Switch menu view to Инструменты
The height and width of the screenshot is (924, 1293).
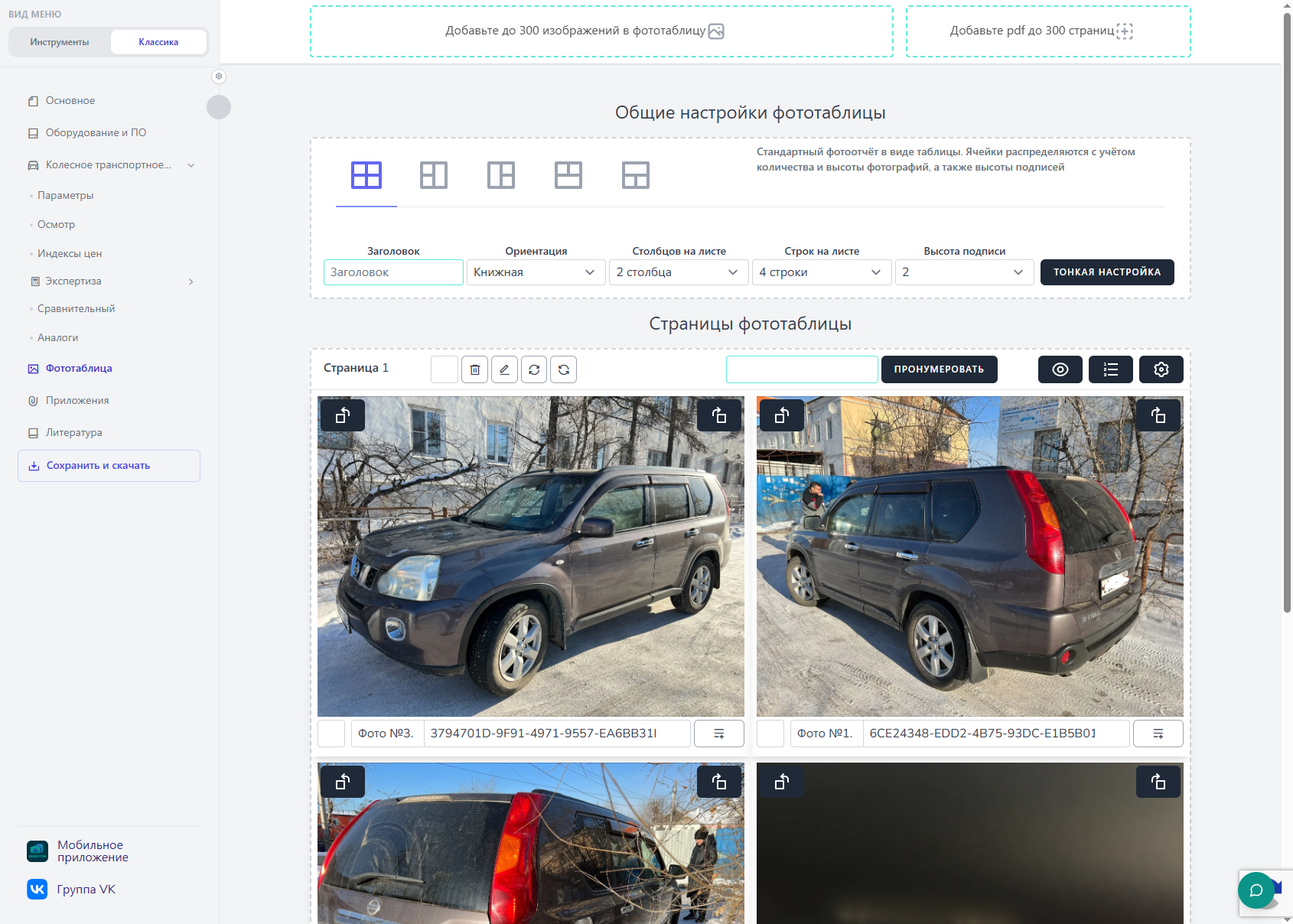(x=60, y=42)
